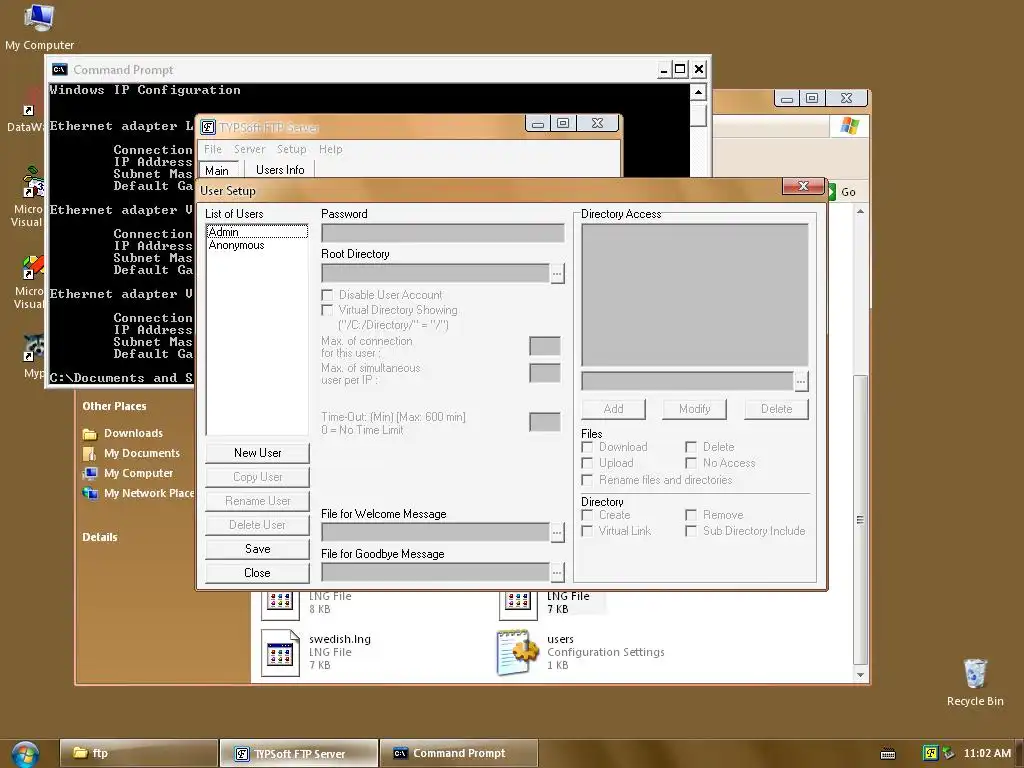Select Anonymous in List of Users
This screenshot has width=1024, height=768.
pyautogui.click(x=257, y=246)
